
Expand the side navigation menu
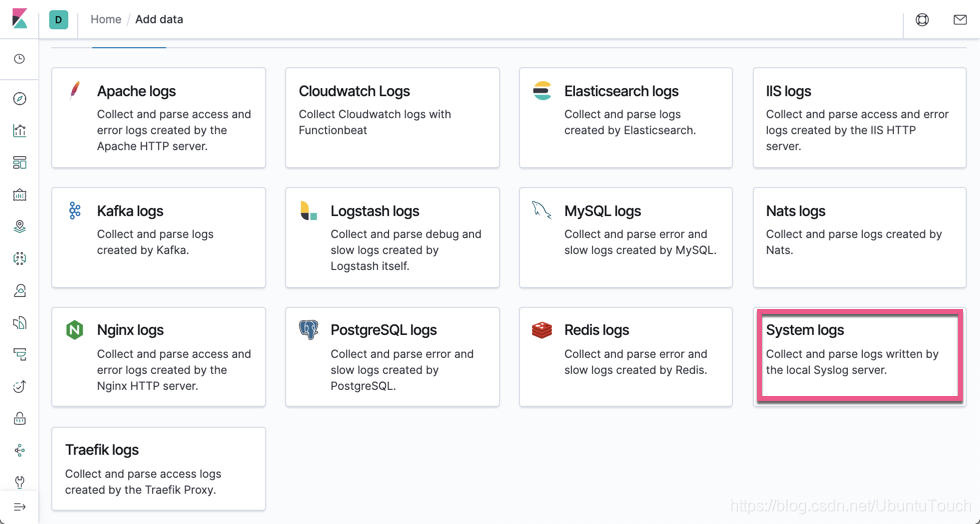tap(19, 507)
